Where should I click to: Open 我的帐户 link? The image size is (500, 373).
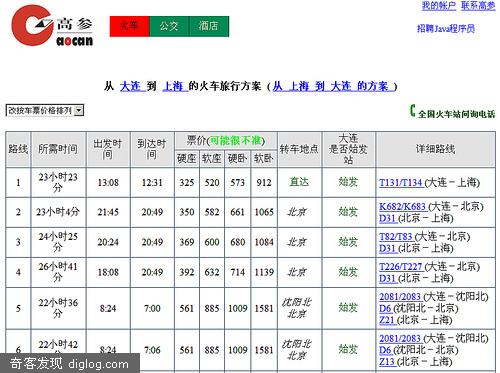click(x=439, y=6)
